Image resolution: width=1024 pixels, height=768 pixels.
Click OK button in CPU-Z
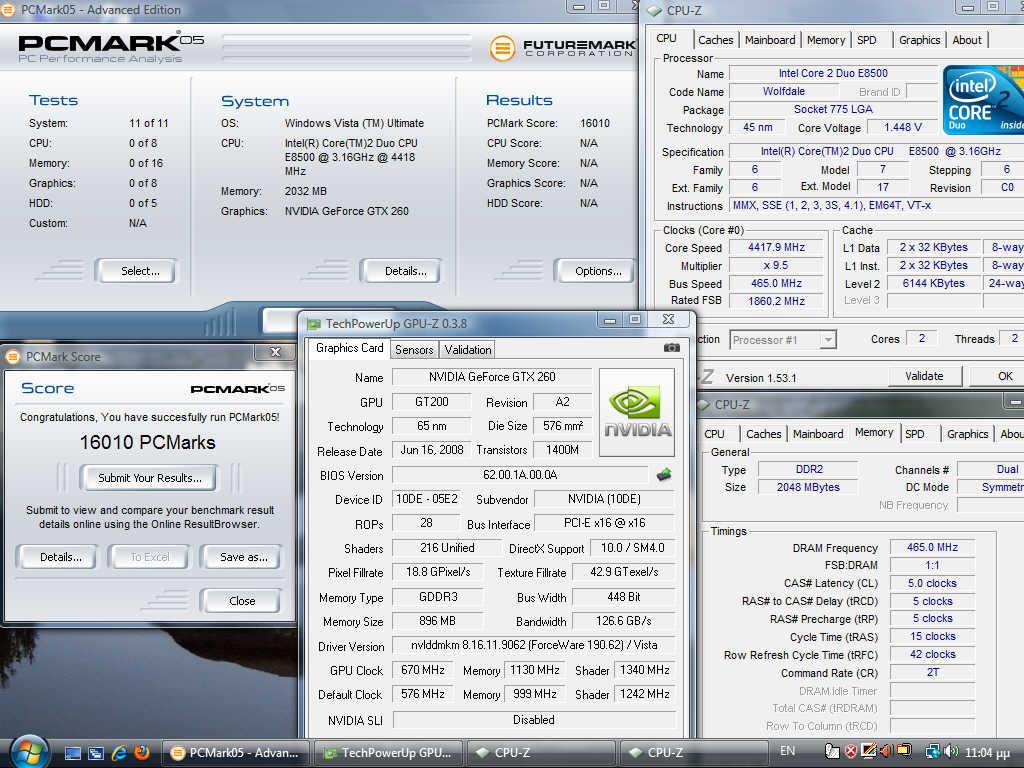[1000, 376]
